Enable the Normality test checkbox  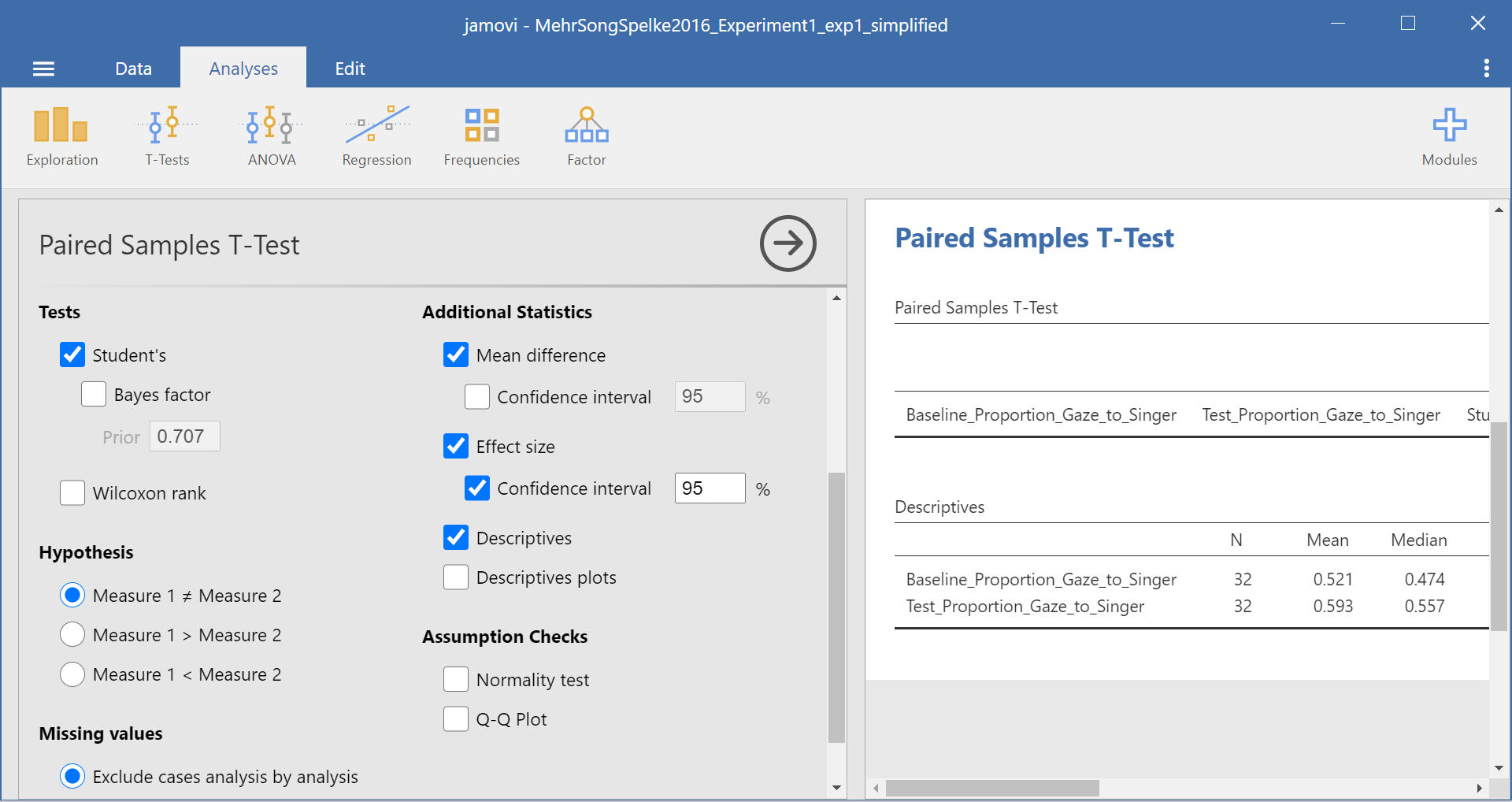pos(456,679)
